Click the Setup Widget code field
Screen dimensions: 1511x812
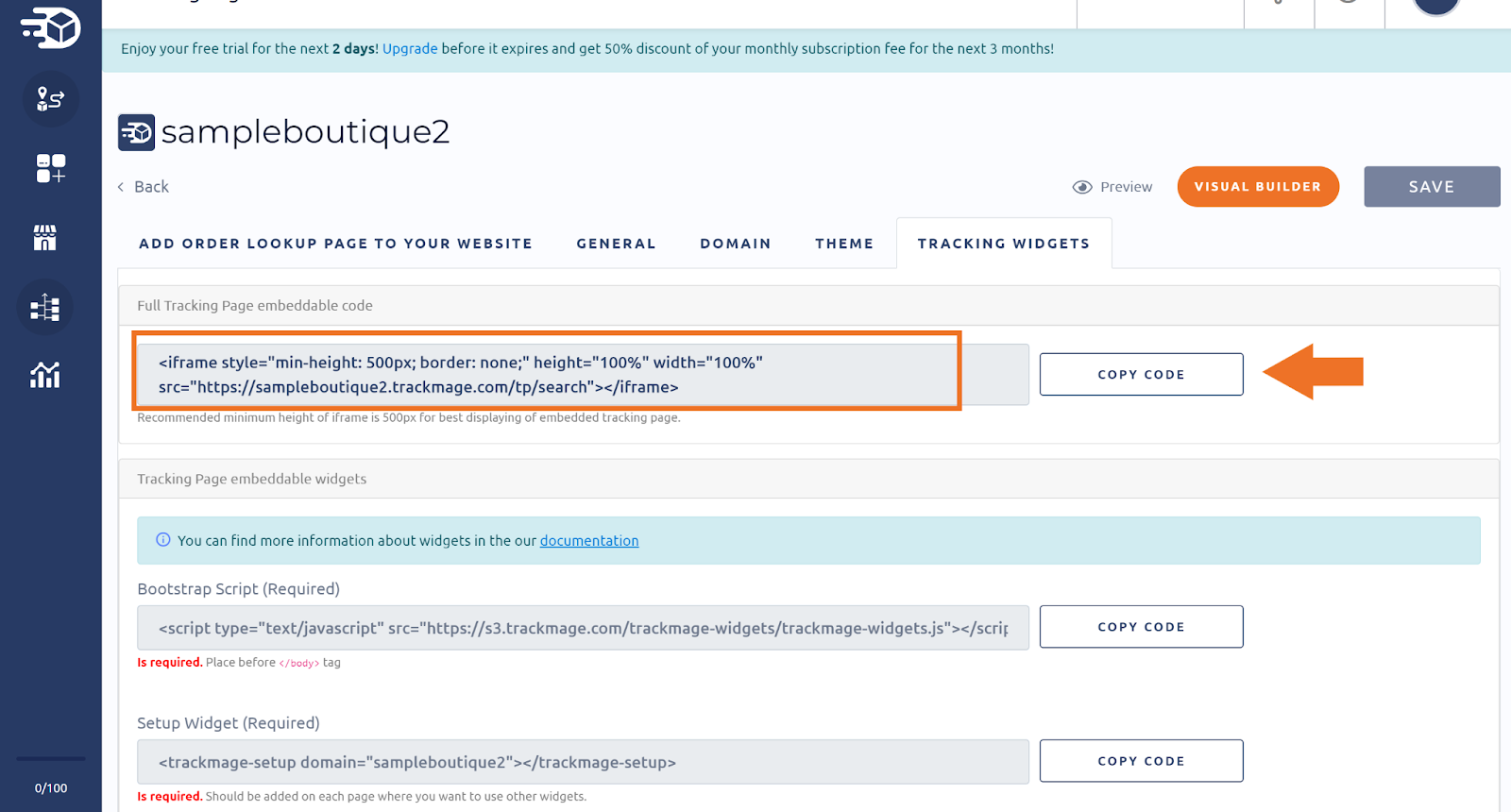[x=583, y=762]
